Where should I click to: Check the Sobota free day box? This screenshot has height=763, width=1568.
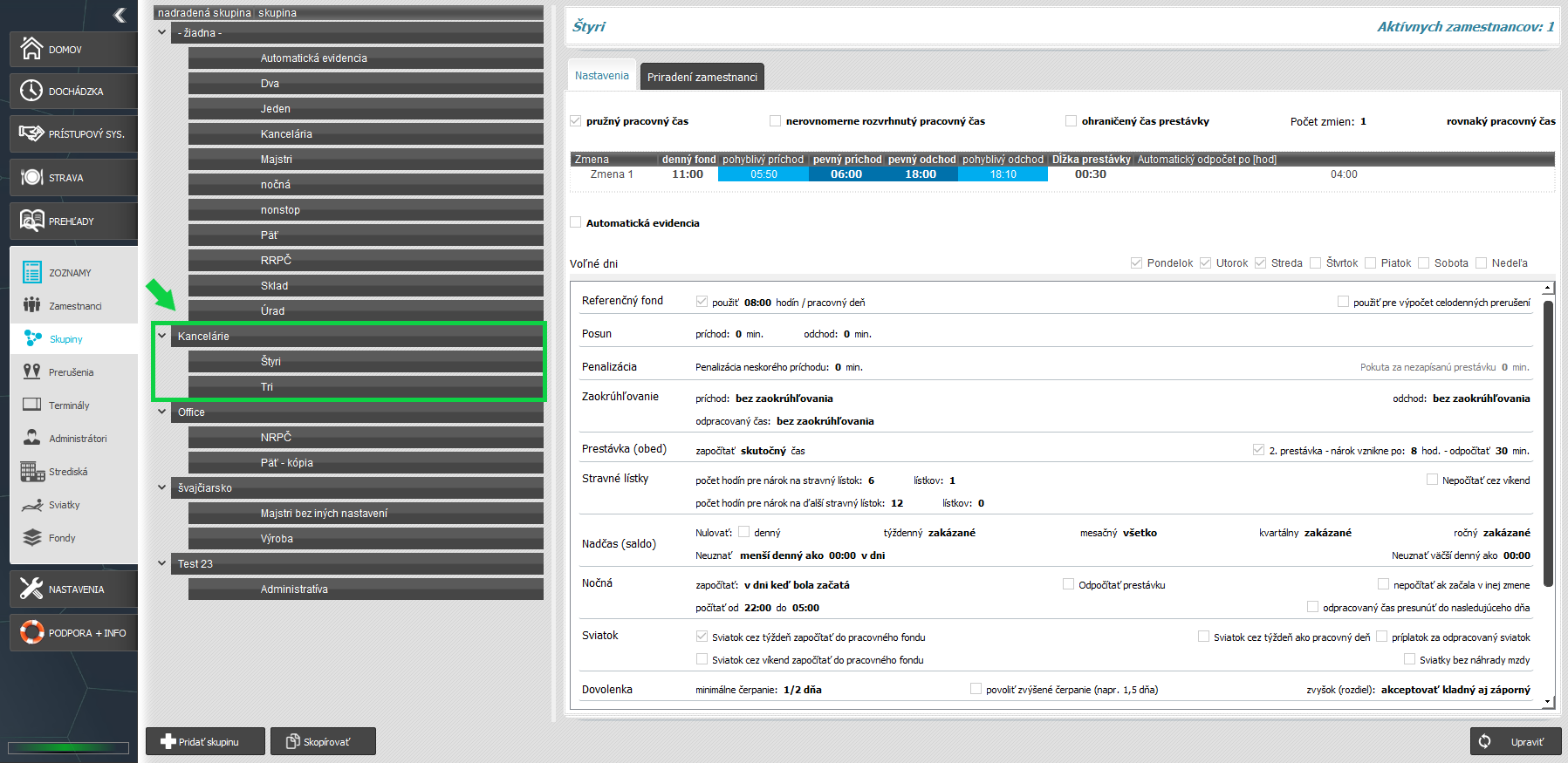coord(1423,262)
